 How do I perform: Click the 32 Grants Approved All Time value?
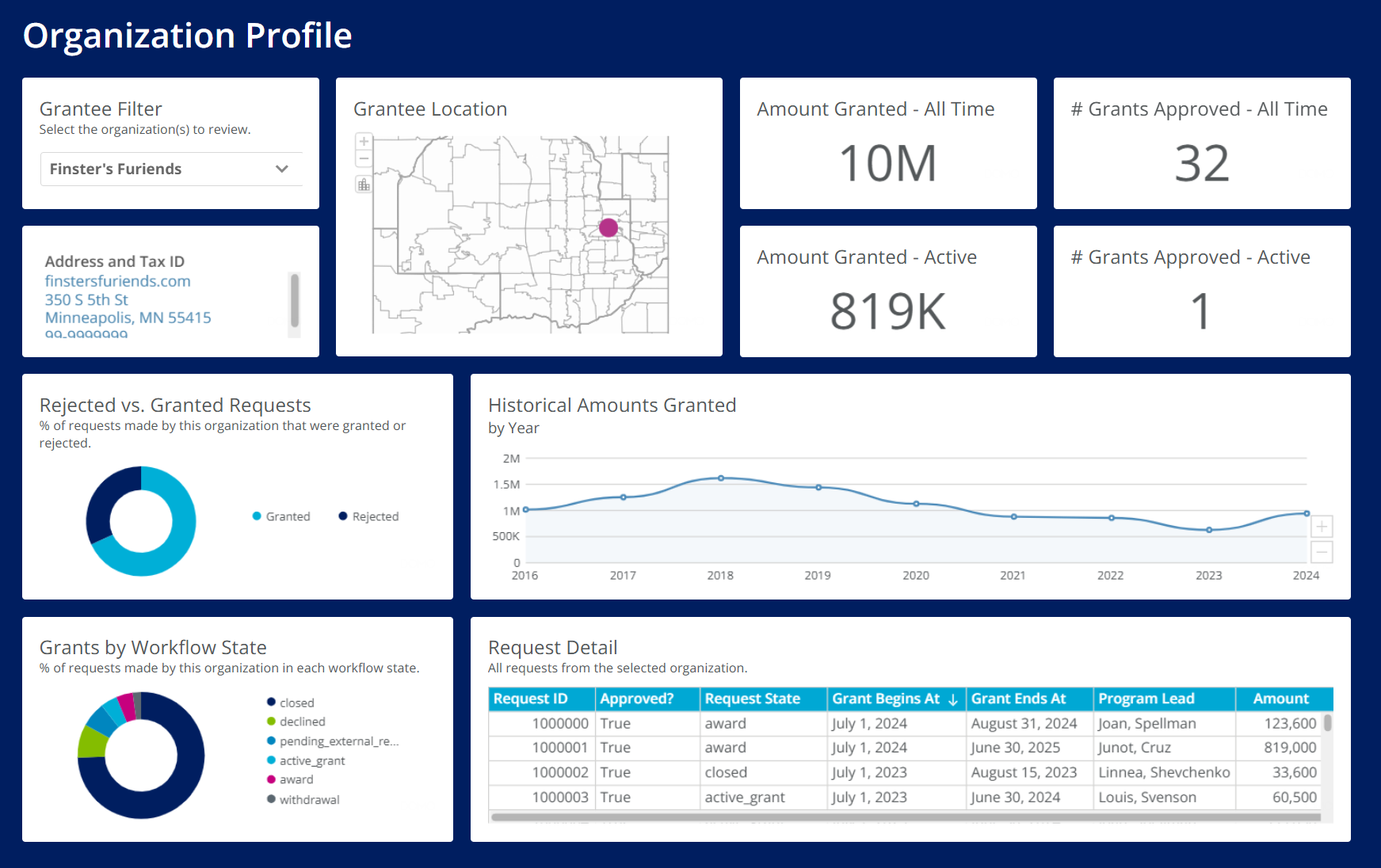(1202, 163)
